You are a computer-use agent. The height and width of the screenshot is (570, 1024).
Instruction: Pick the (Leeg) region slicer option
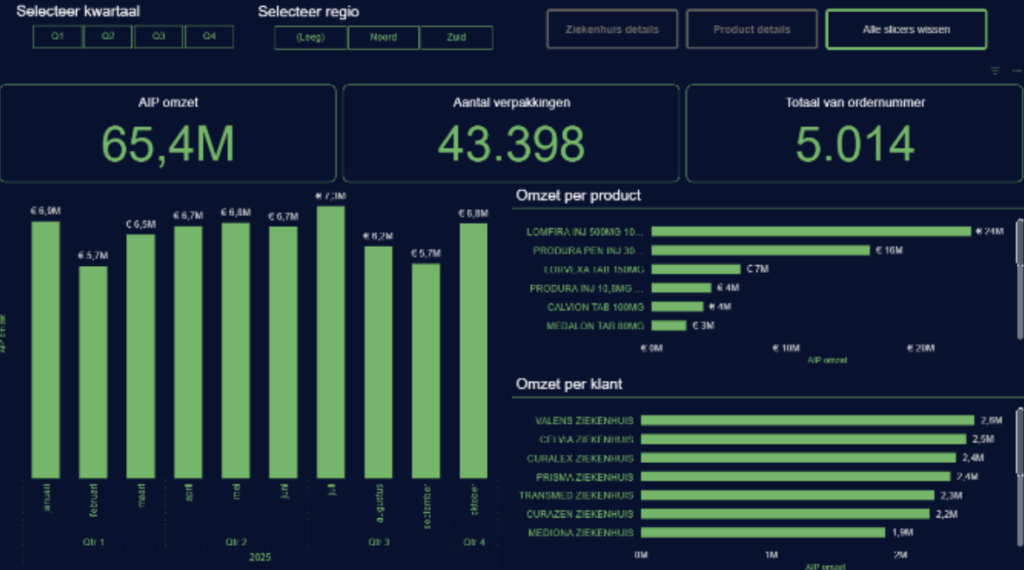pos(311,38)
